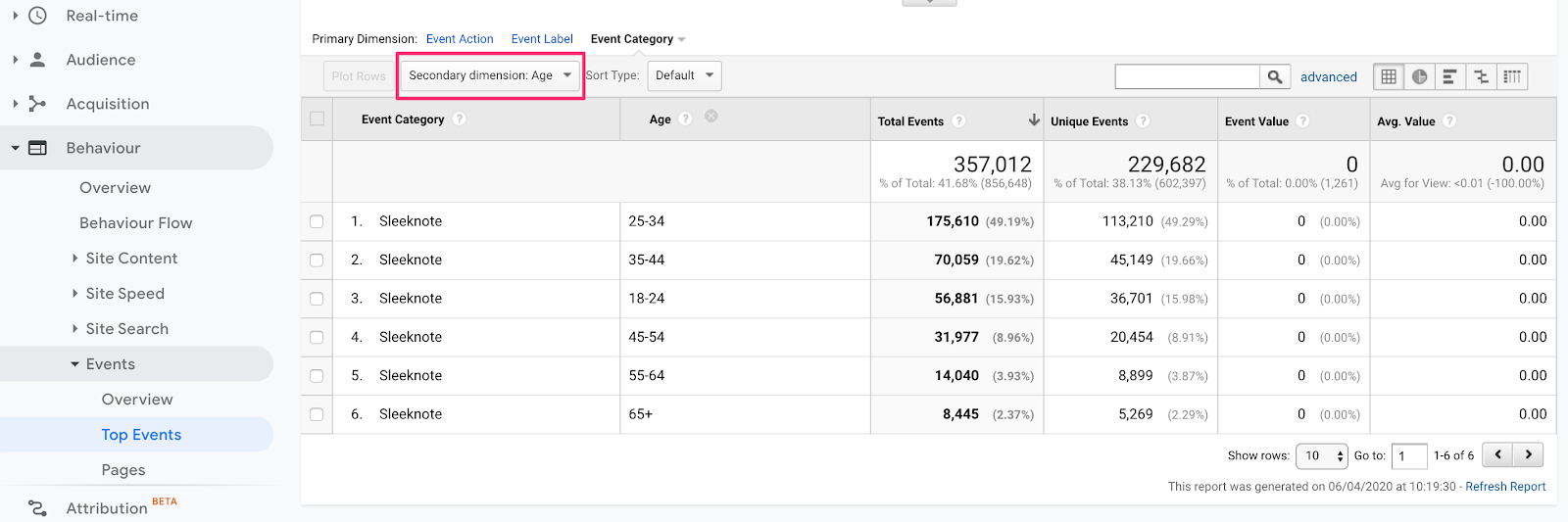Expand the Real-time section arrow
The height and width of the screenshot is (522, 1568).
(15, 16)
